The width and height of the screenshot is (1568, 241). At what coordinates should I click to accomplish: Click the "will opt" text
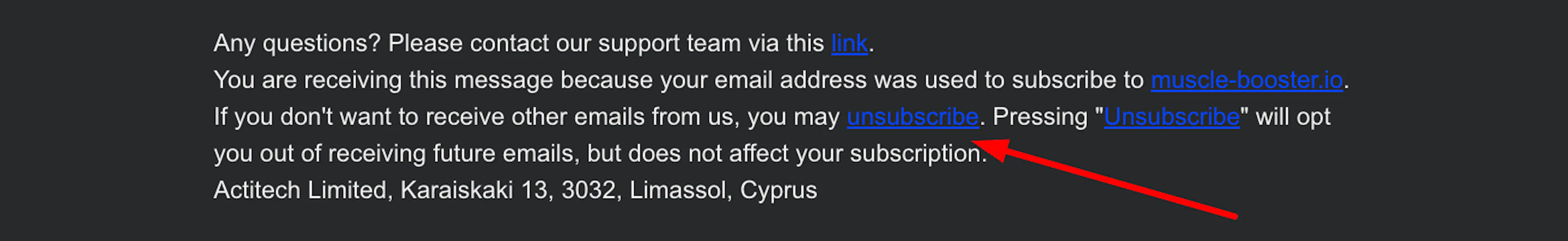pyautogui.click(x=1293, y=117)
